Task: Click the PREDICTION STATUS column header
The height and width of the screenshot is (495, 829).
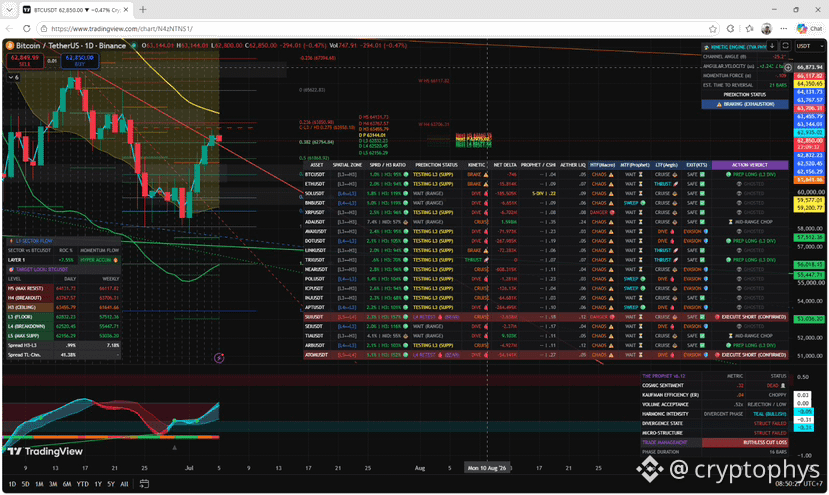Action: 436,165
